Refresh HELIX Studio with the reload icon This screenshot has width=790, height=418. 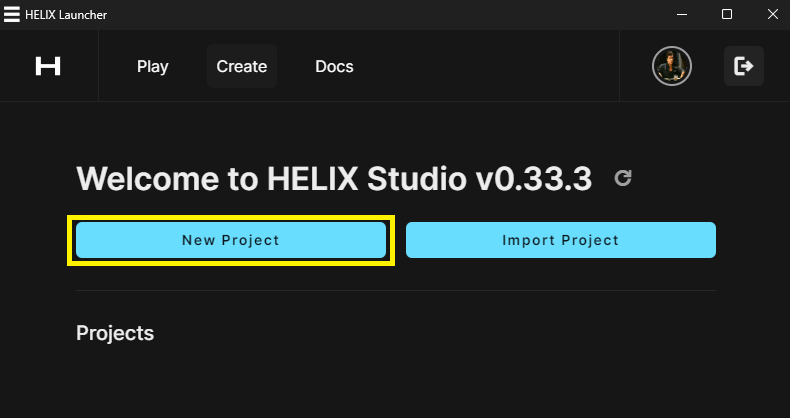click(x=623, y=179)
